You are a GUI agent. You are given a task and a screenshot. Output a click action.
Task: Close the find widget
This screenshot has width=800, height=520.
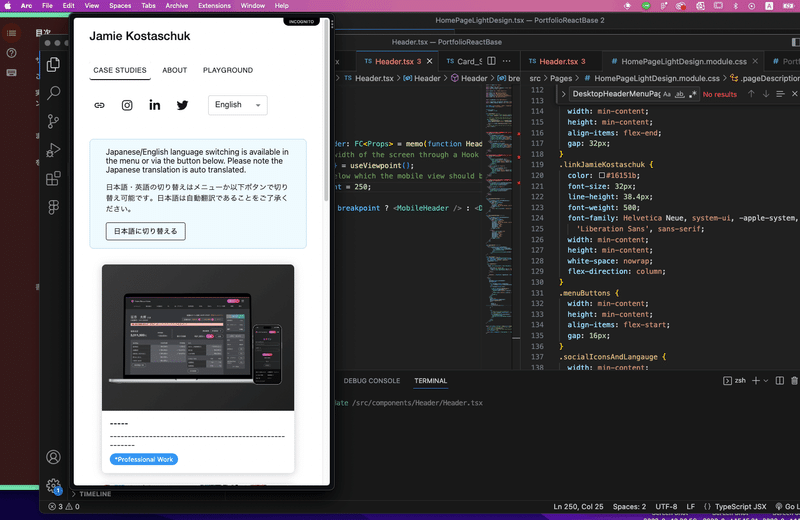(x=794, y=94)
